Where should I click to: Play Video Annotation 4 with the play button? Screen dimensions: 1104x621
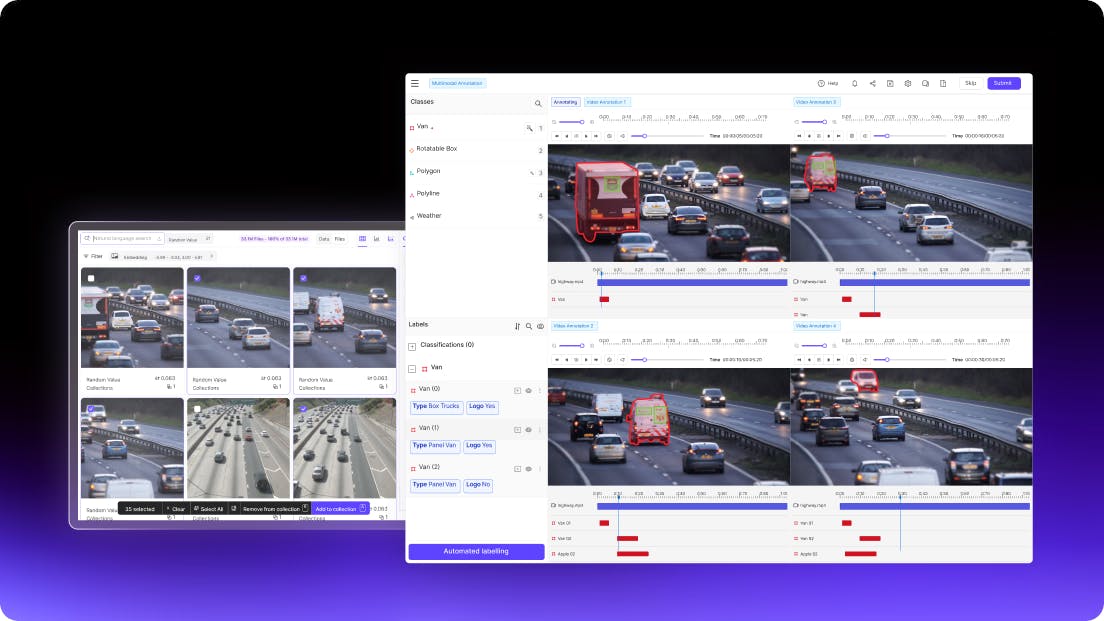[828, 360]
